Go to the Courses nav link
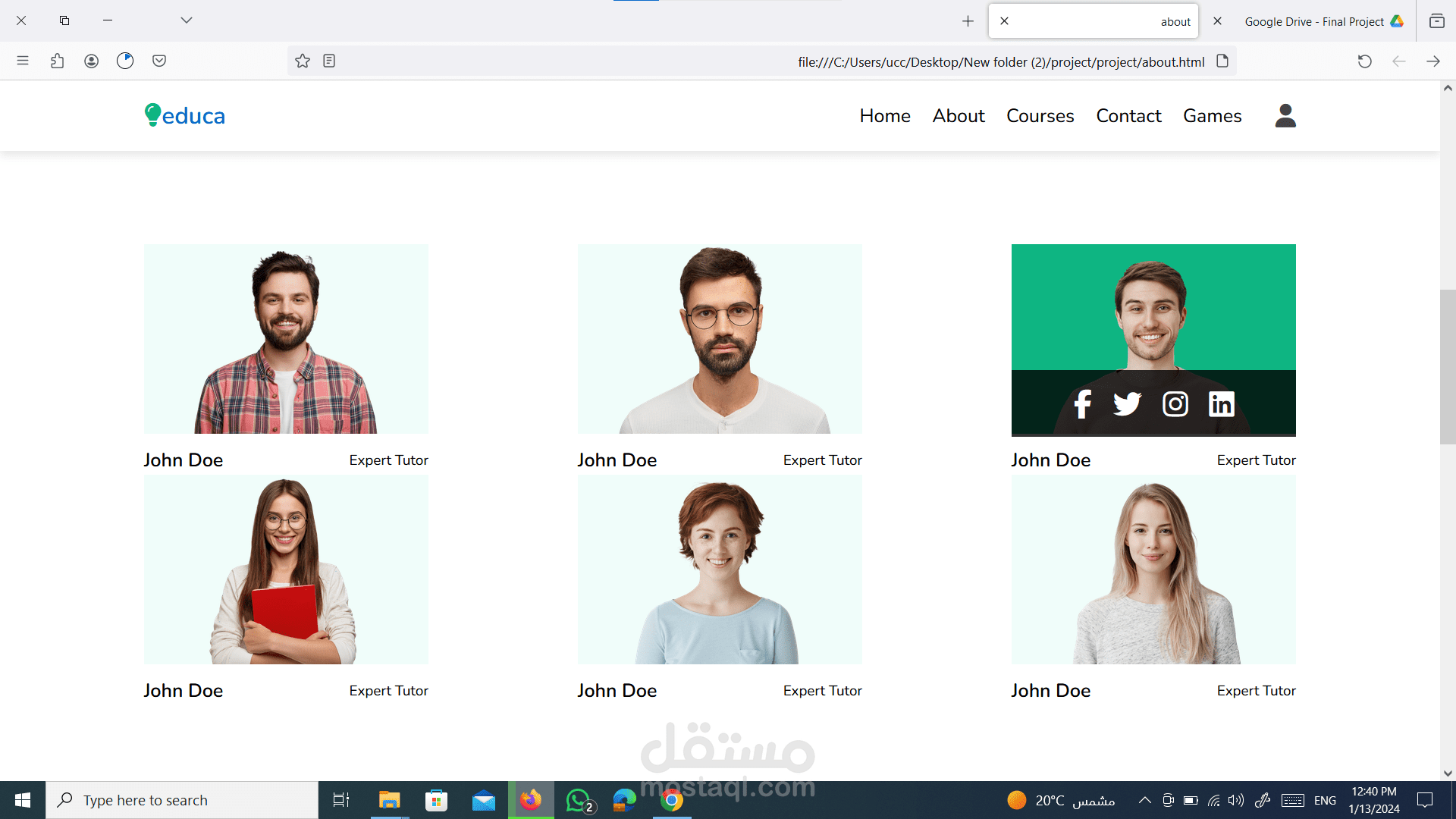Viewport: 1456px width, 819px height. tap(1040, 116)
